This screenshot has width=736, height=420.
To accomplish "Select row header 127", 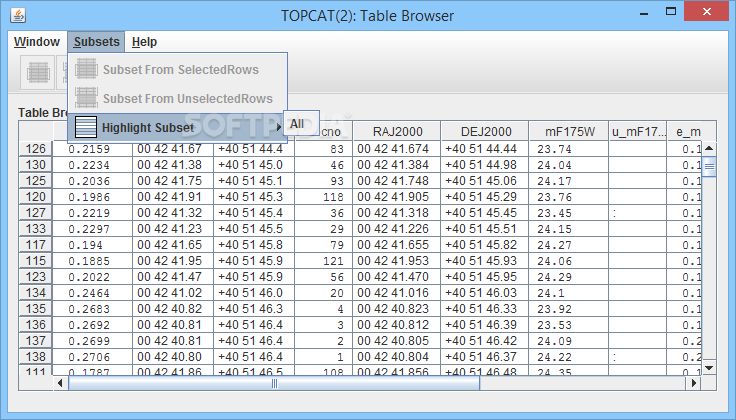I will point(36,213).
